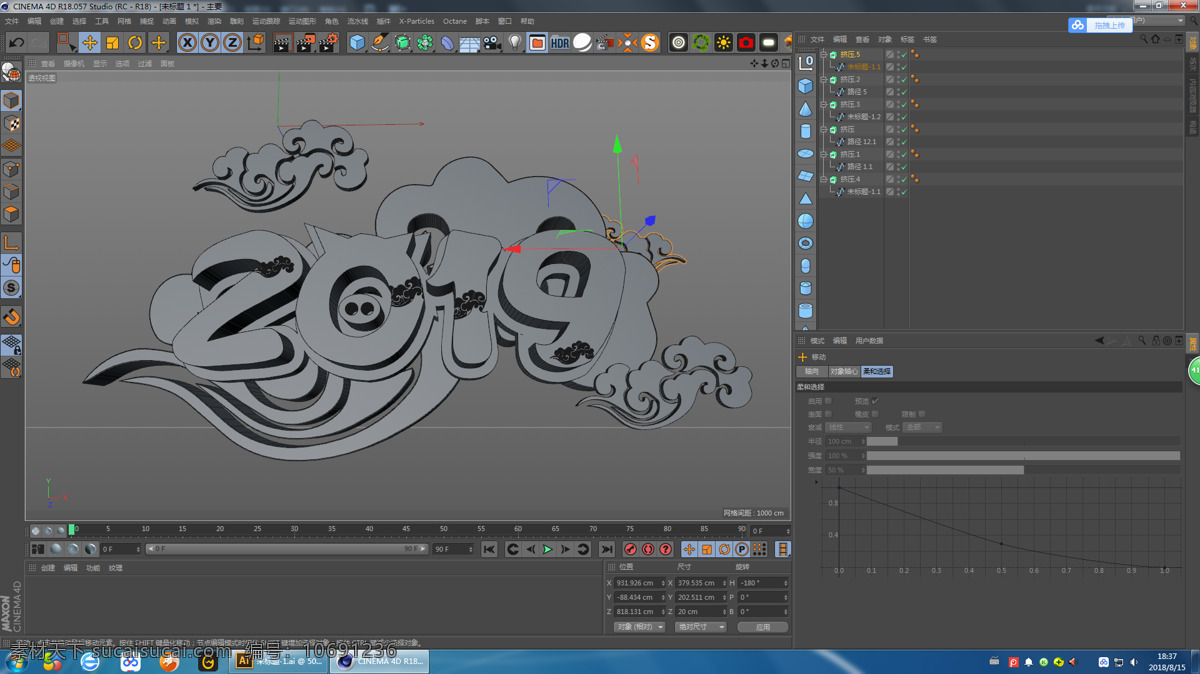Open 对象 (相对) coordinate dropdown
This screenshot has width=1200, height=674.
coord(639,627)
